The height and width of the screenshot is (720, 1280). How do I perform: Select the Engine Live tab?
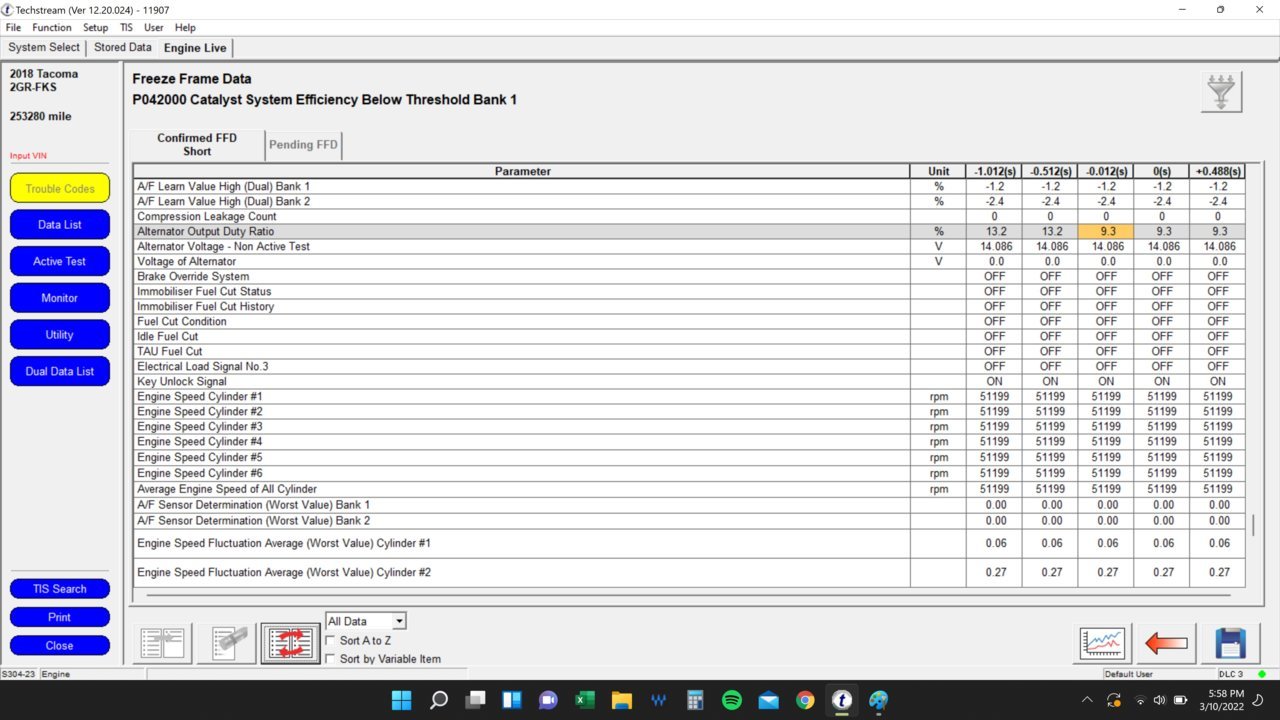coord(195,48)
